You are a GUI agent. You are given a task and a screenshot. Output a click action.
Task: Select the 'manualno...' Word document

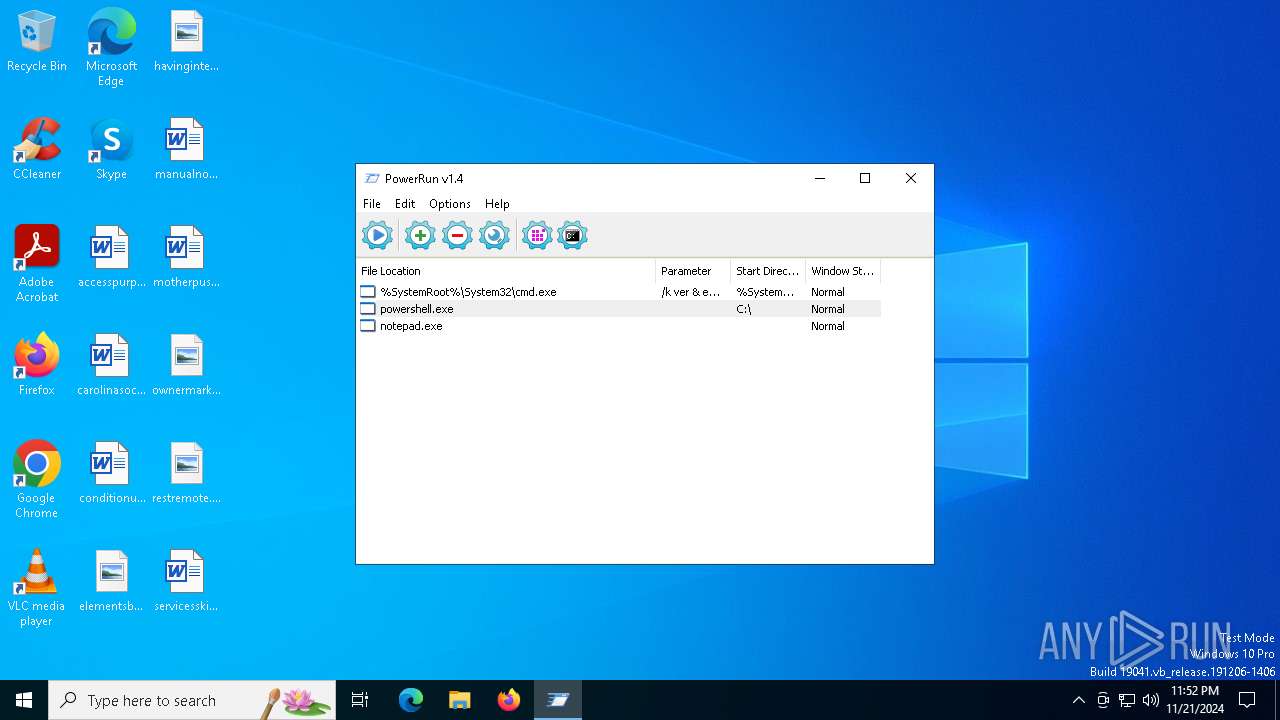tap(186, 149)
